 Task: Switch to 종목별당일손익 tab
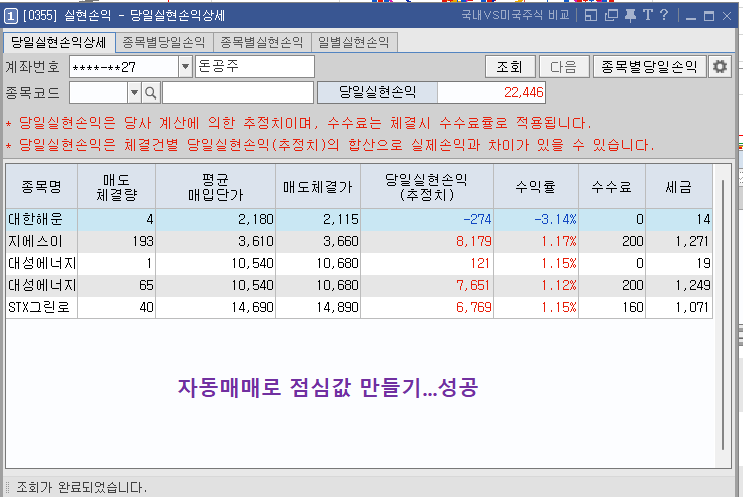pos(164,43)
